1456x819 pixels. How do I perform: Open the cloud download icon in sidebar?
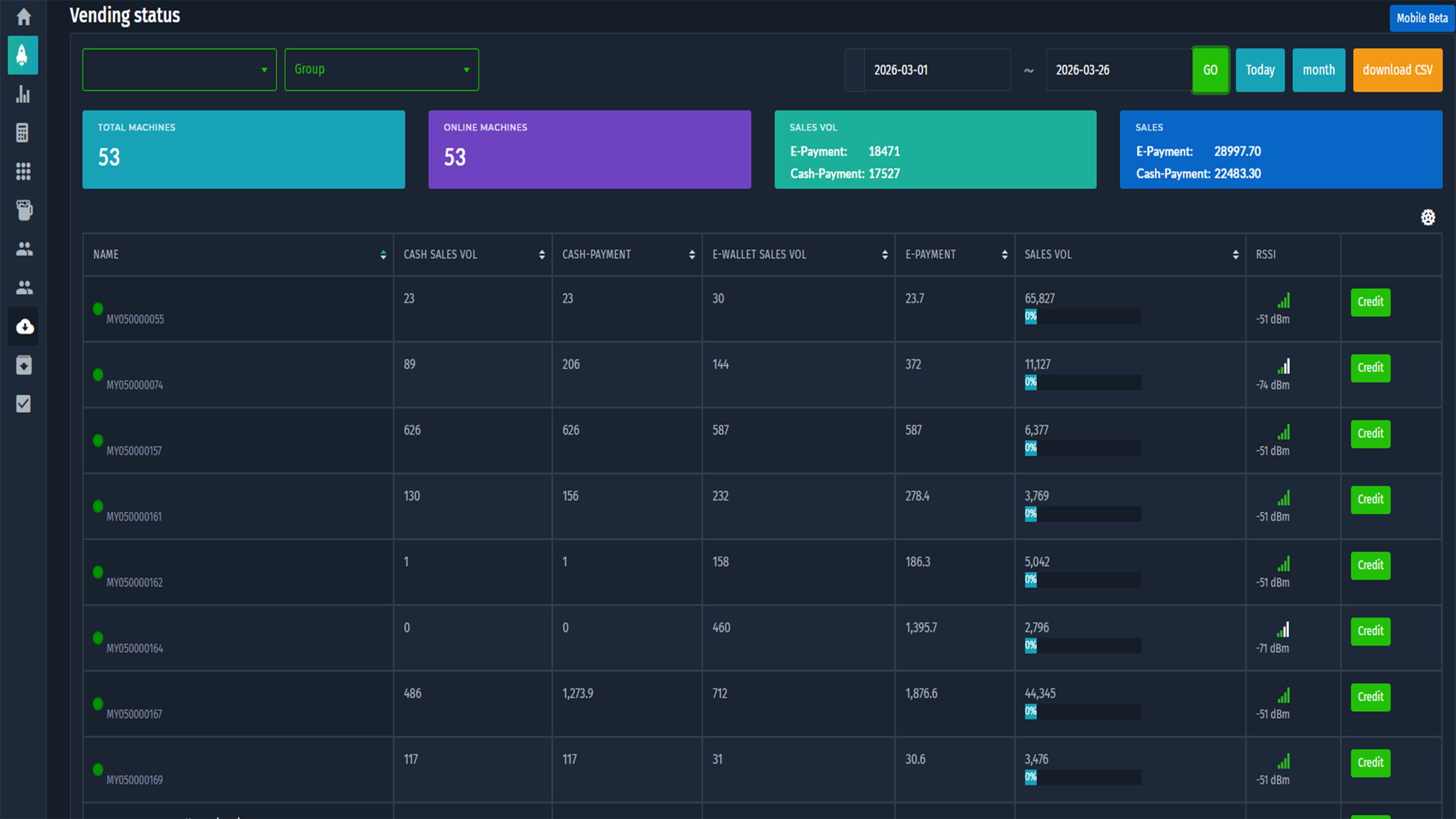point(24,326)
